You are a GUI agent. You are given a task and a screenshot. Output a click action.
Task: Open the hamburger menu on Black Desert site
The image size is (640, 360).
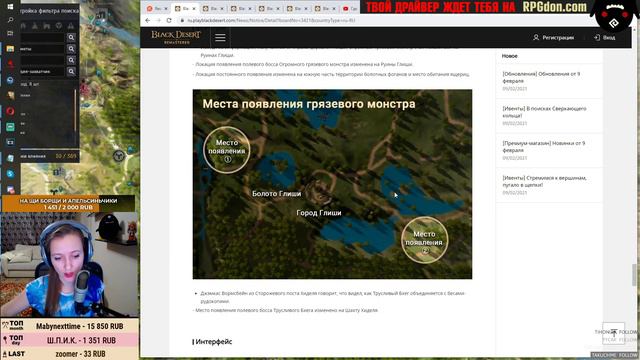tap(220, 38)
